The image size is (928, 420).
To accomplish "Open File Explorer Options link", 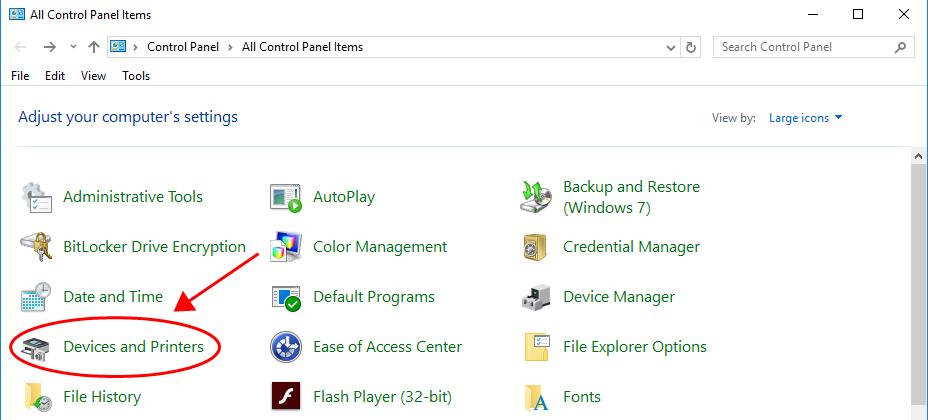I will 635,347.
